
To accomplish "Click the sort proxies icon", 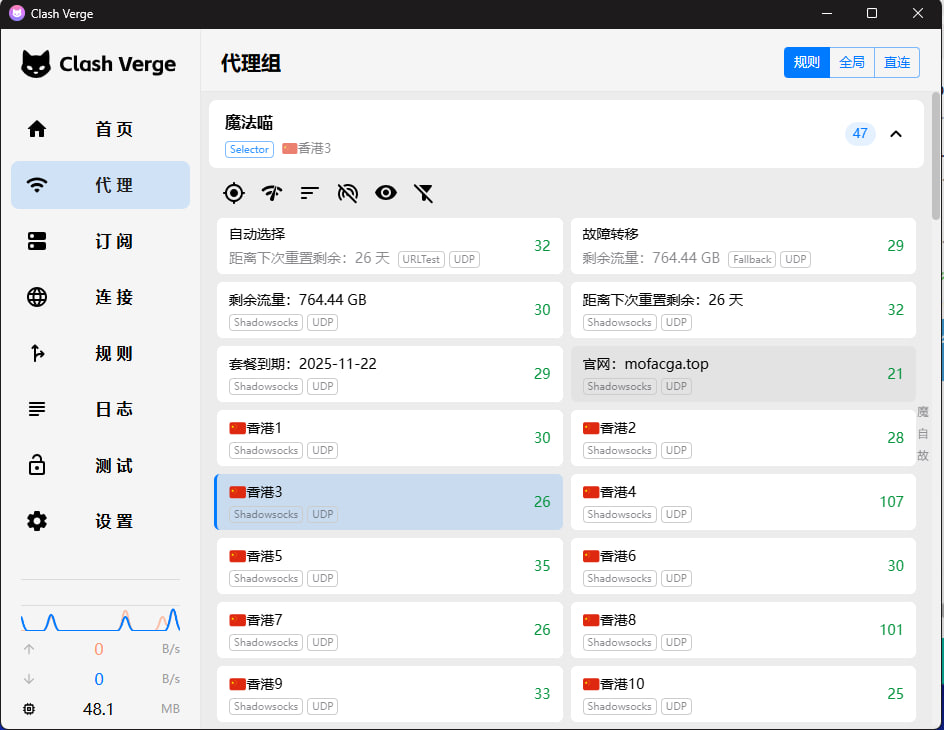I will click(310, 193).
